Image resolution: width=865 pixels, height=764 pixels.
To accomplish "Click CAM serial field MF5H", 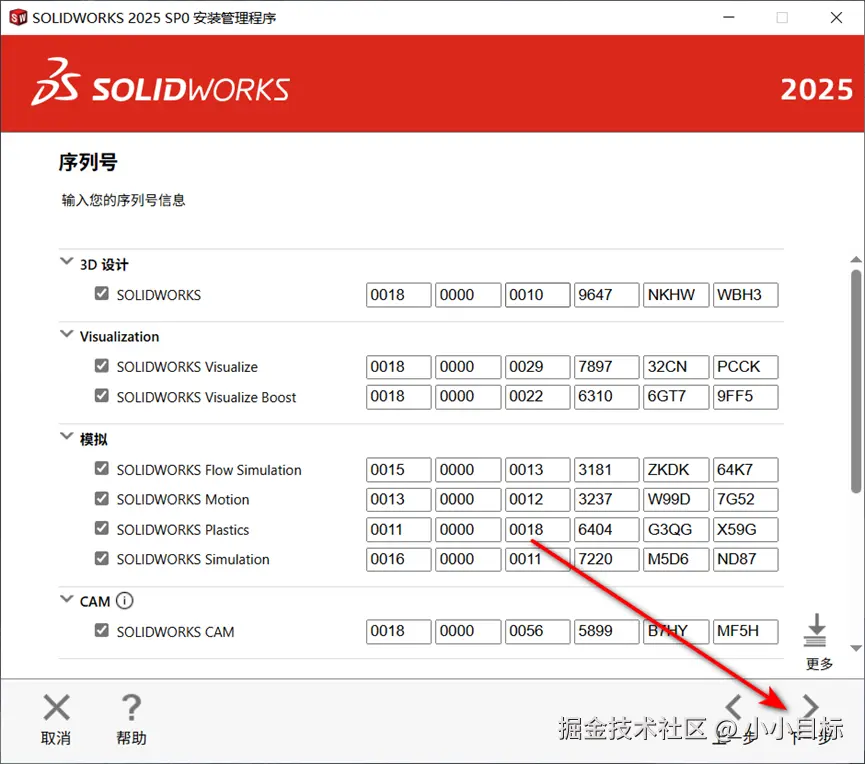I will click(745, 632).
